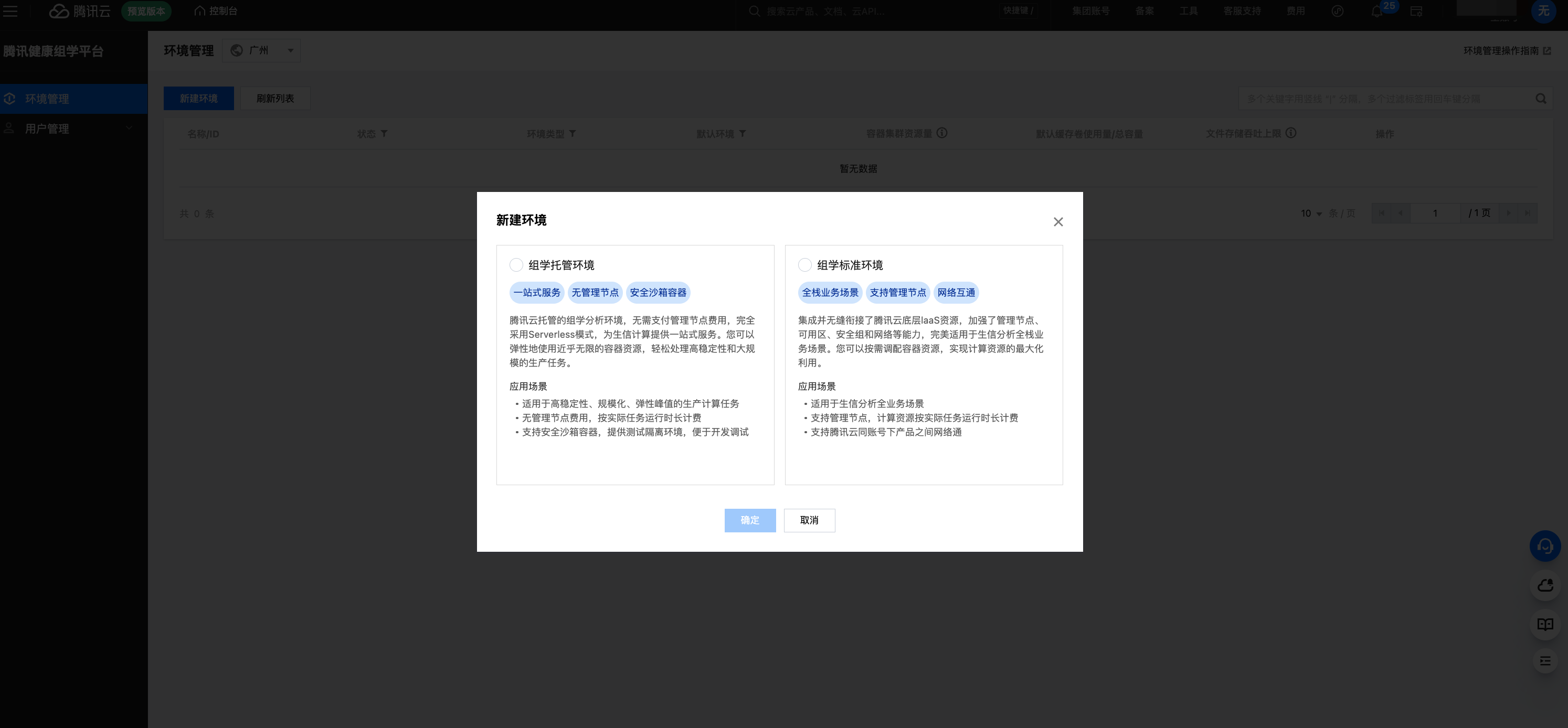Click the search magnifier in filter box
The height and width of the screenshot is (728, 1568).
point(1541,99)
